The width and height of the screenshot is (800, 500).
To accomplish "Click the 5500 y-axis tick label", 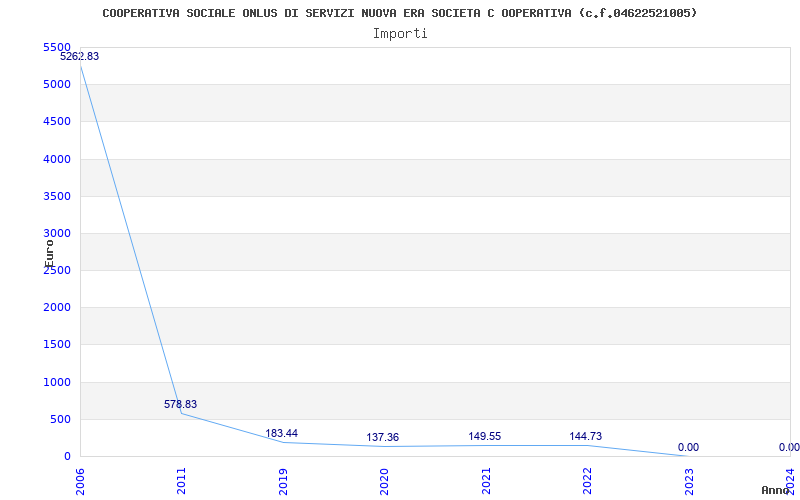I will [x=57, y=47].
